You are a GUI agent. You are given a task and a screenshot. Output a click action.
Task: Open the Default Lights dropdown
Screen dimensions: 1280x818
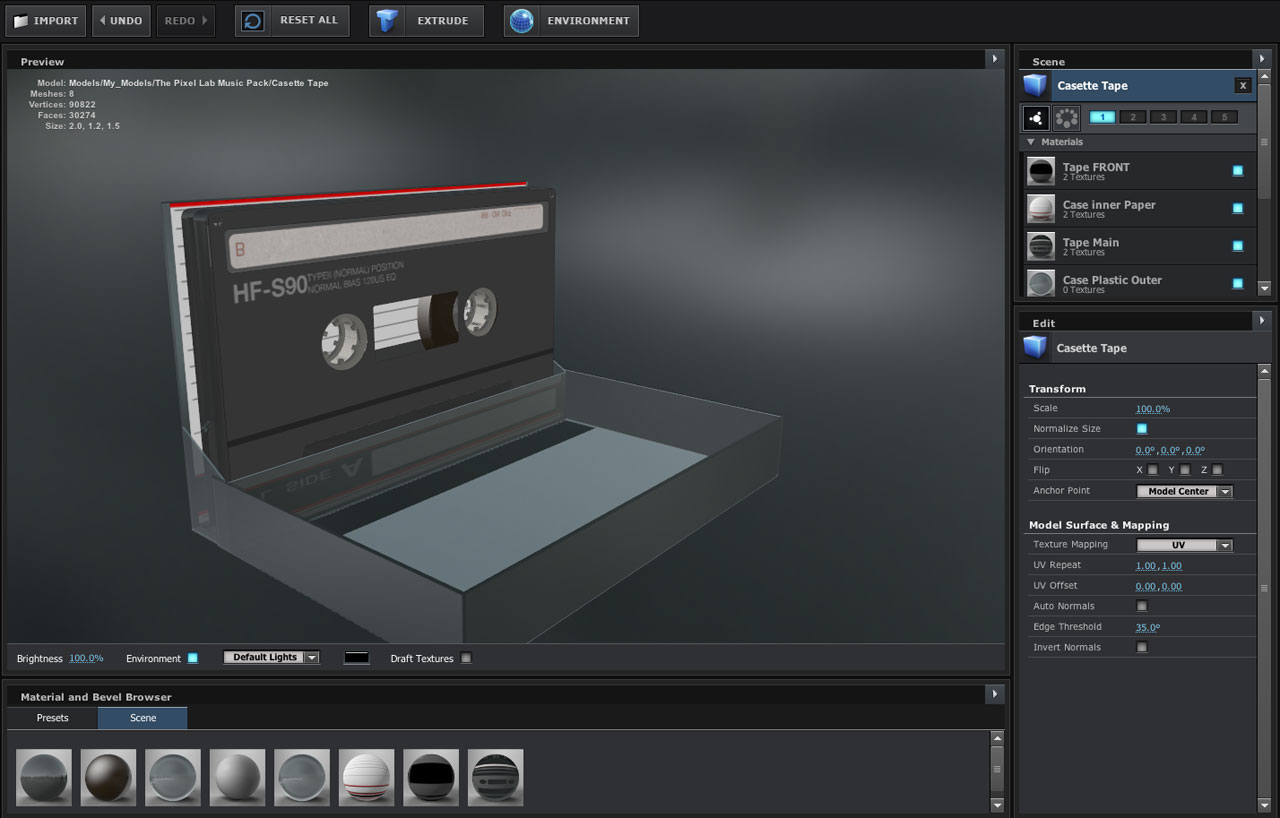(271, 657)
